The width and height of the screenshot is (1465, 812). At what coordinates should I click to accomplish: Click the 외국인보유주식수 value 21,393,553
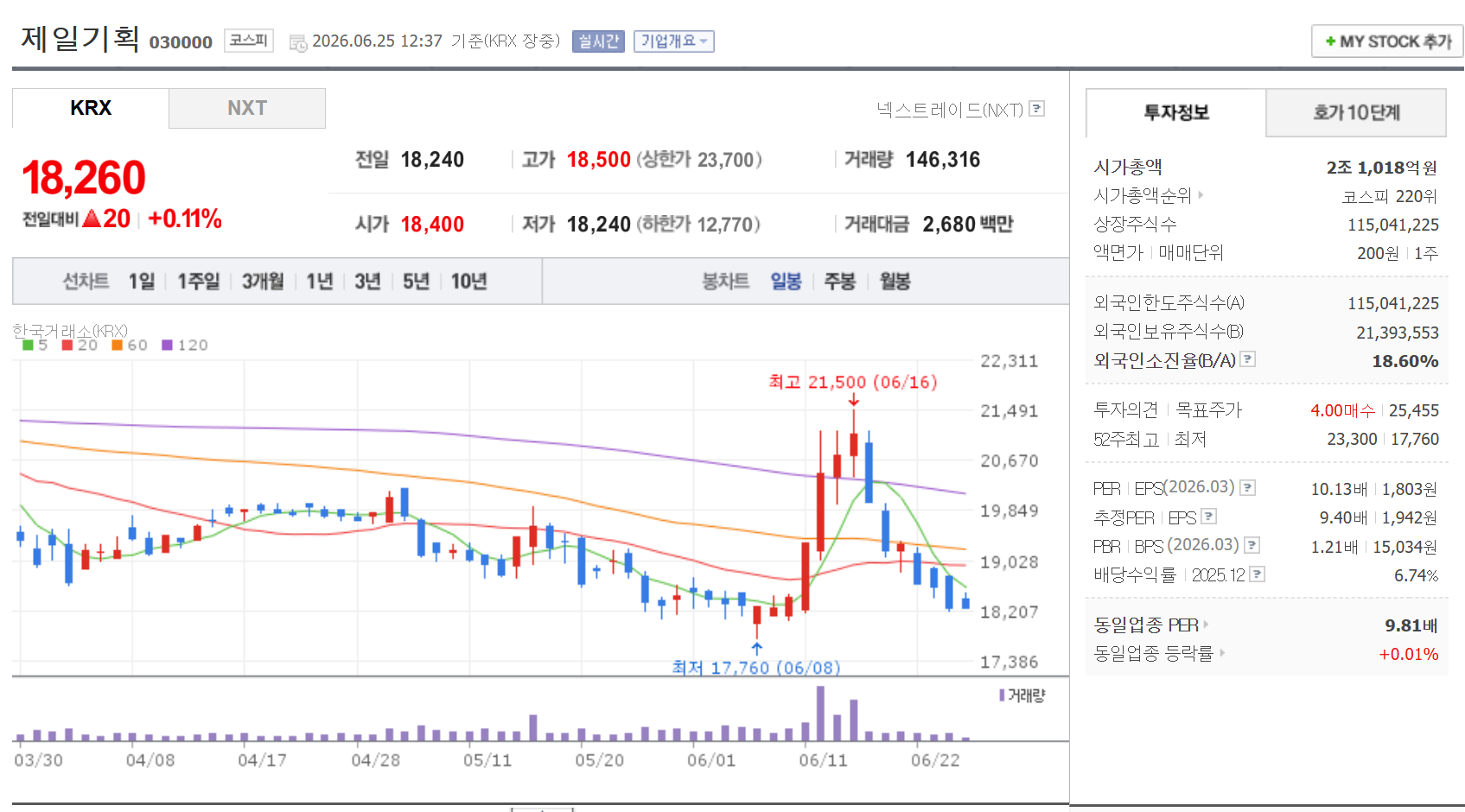[1398, 333]
